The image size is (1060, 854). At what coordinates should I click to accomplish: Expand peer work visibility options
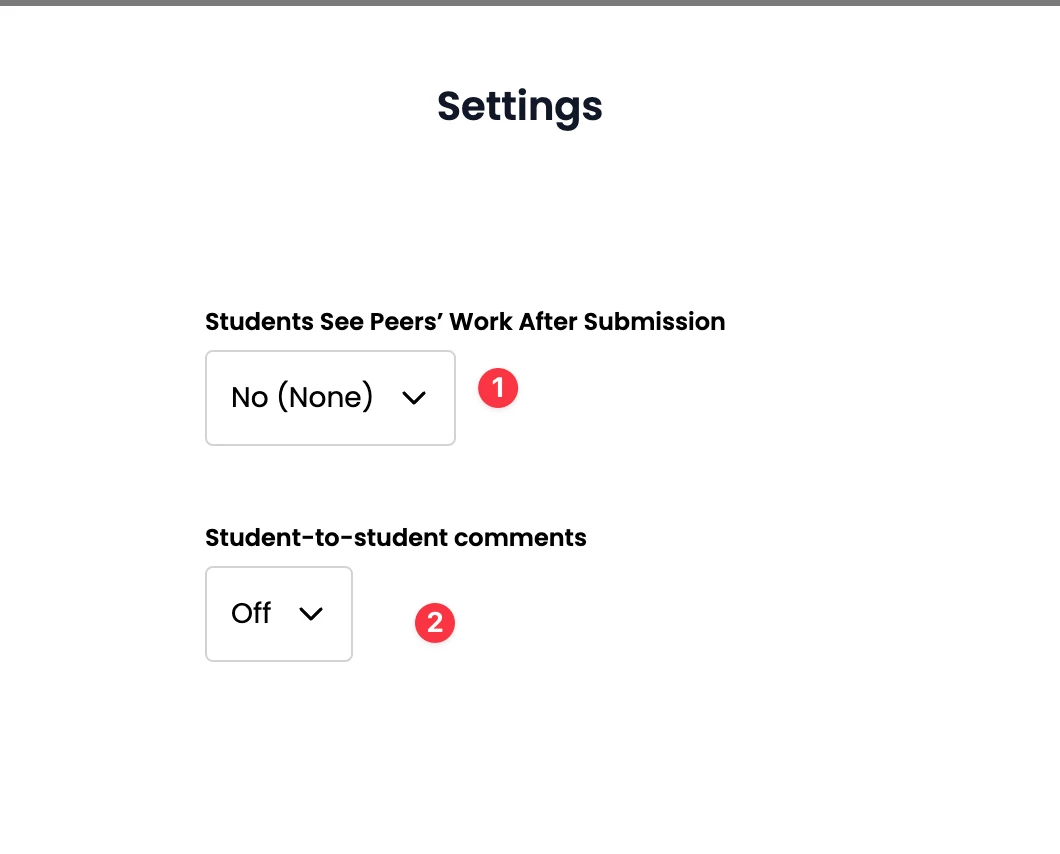click(x=330, y=398)
